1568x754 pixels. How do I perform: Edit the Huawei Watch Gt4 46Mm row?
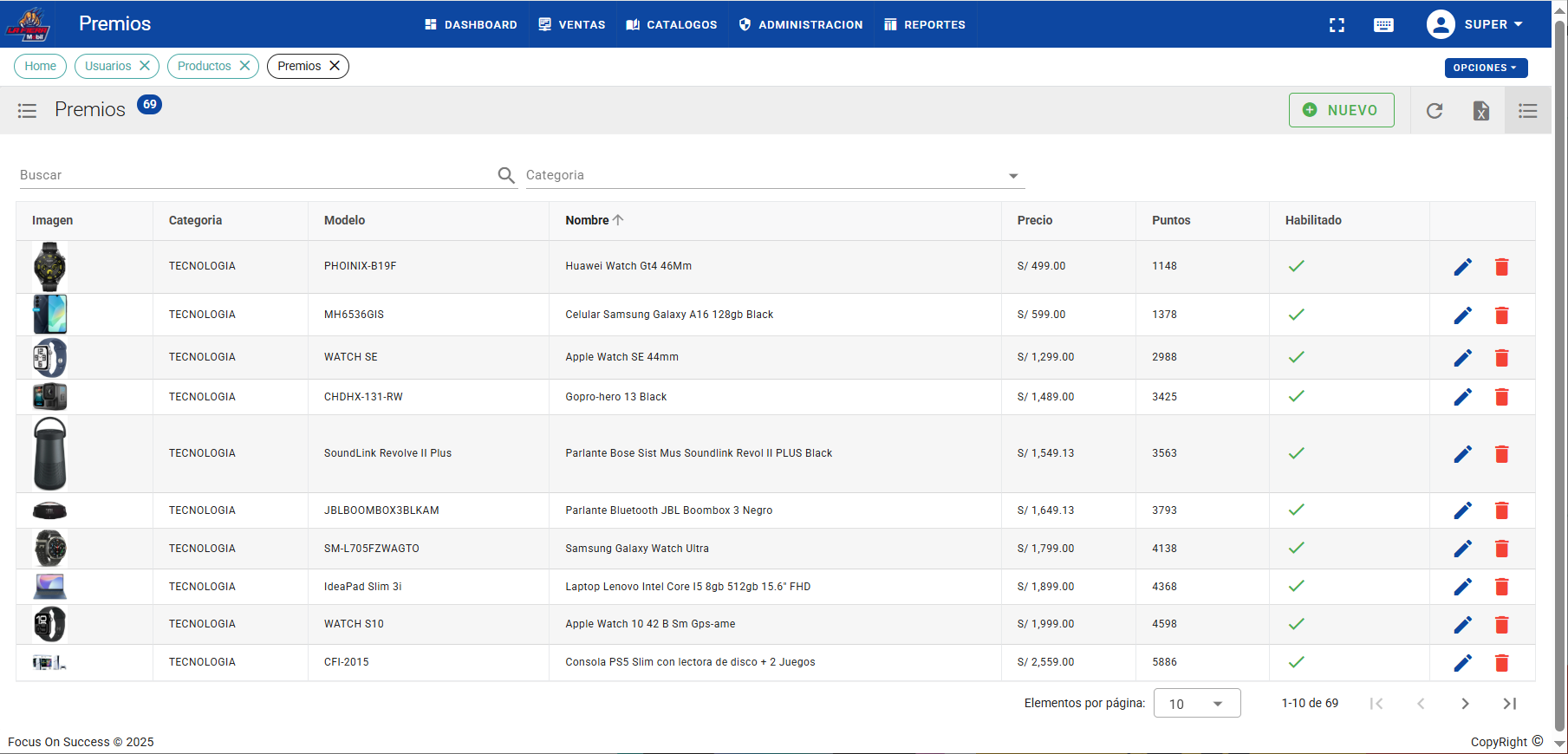1463,267
